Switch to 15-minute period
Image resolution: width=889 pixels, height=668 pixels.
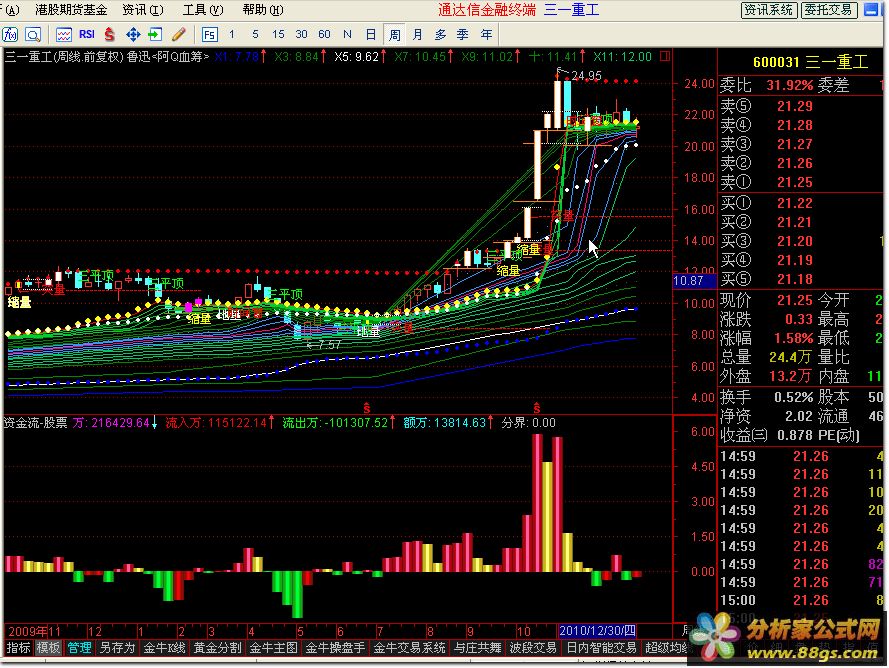[x=278, y=35]
